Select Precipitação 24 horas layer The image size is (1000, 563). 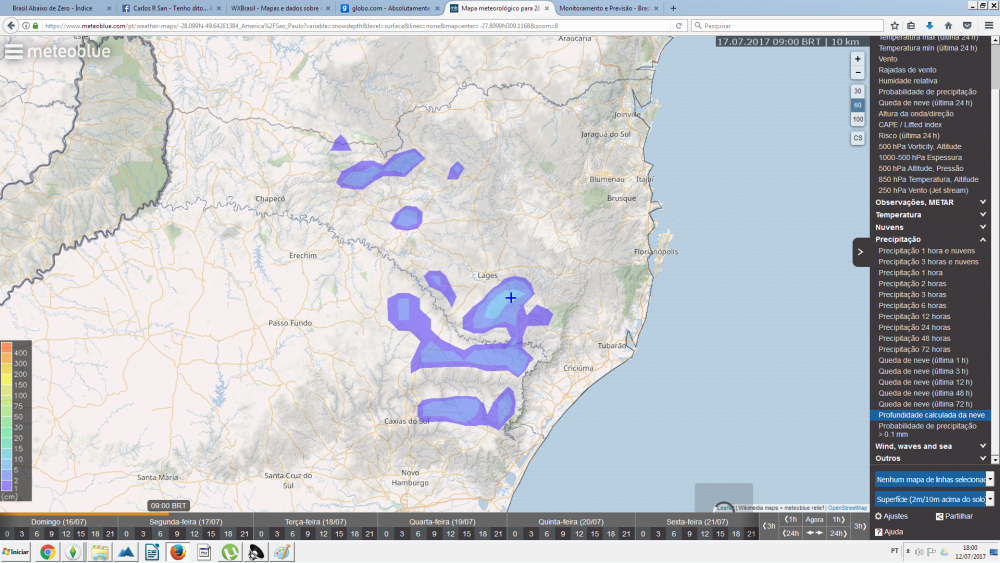[914, 327]
